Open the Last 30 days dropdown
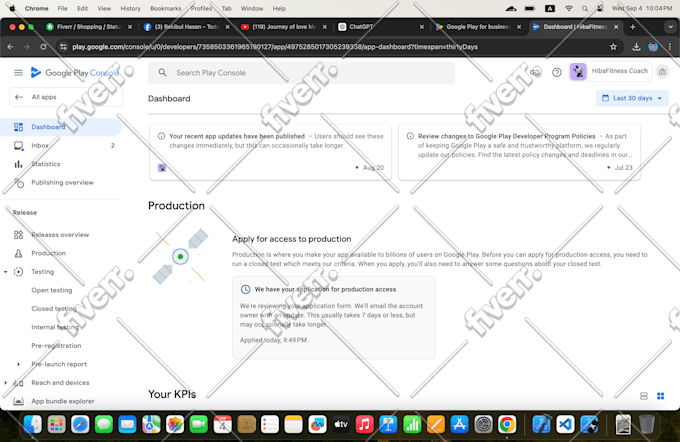 tap(632, 98)
